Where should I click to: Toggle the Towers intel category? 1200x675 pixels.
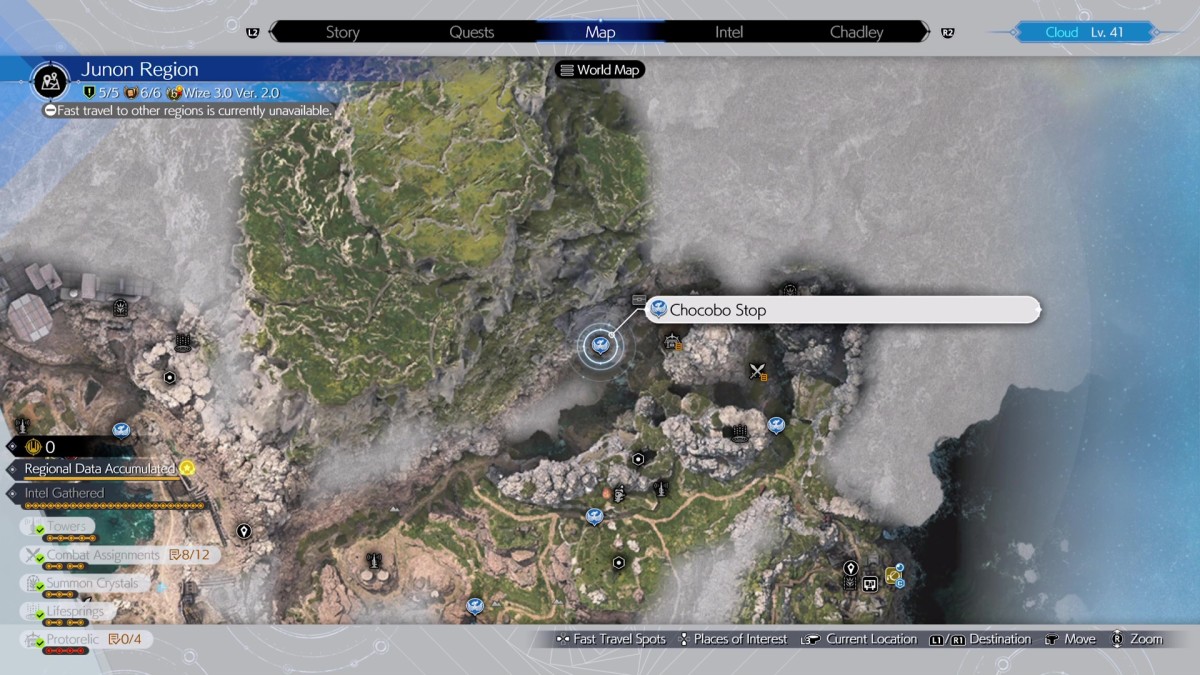click(59, 527)
